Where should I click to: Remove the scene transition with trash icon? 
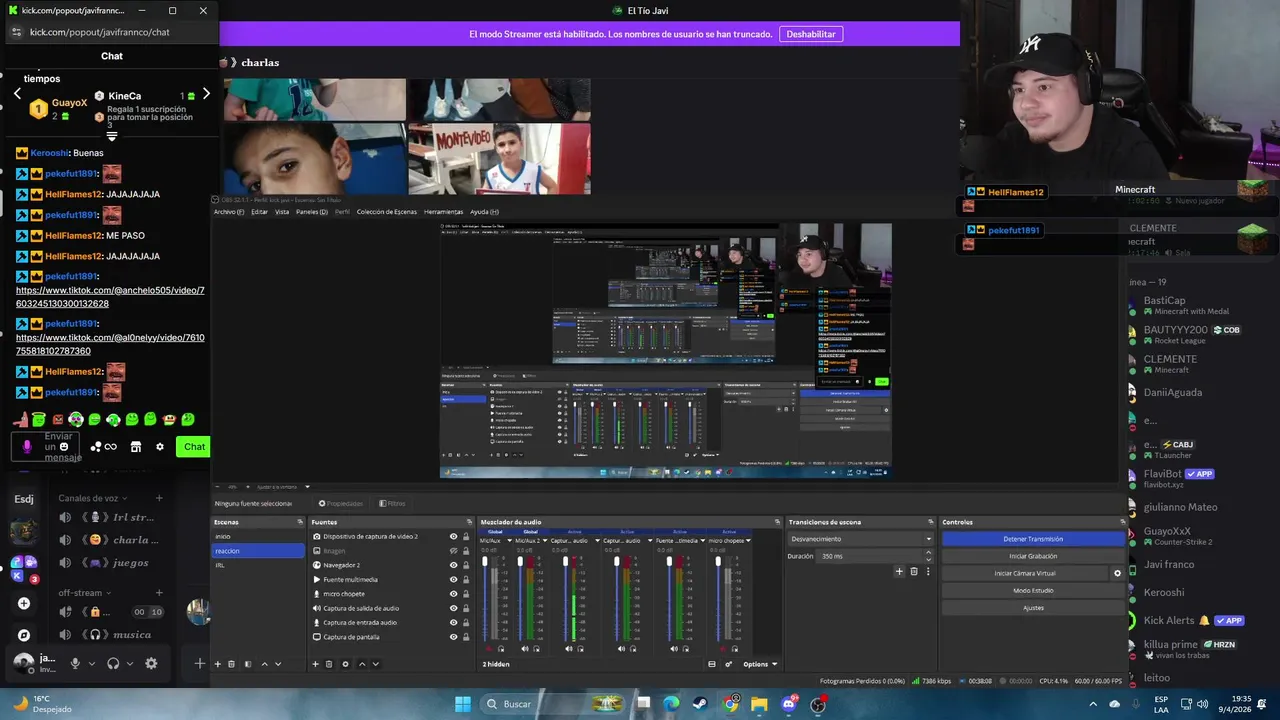pos(914,572)
